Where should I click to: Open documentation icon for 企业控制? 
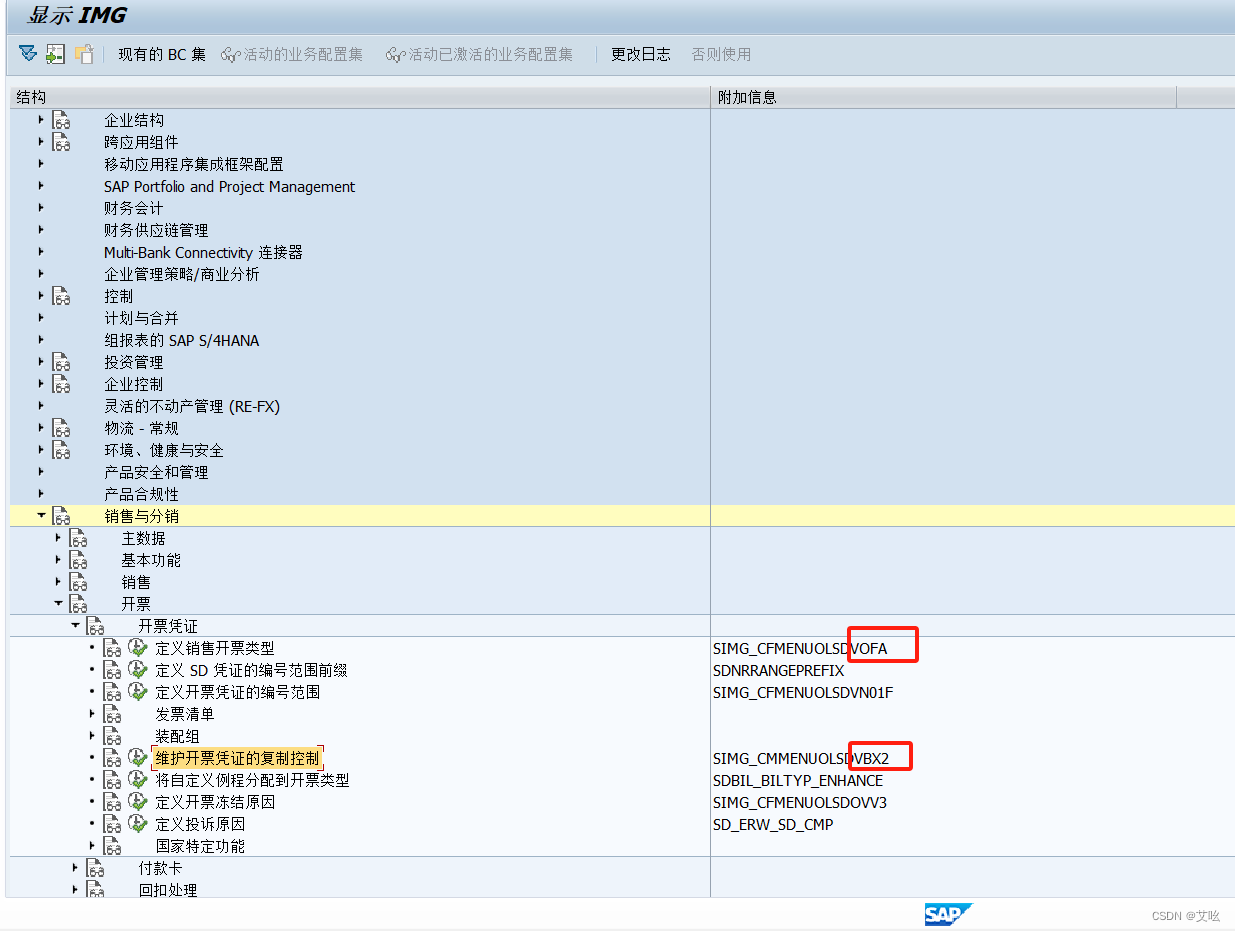tap(62, 384)
